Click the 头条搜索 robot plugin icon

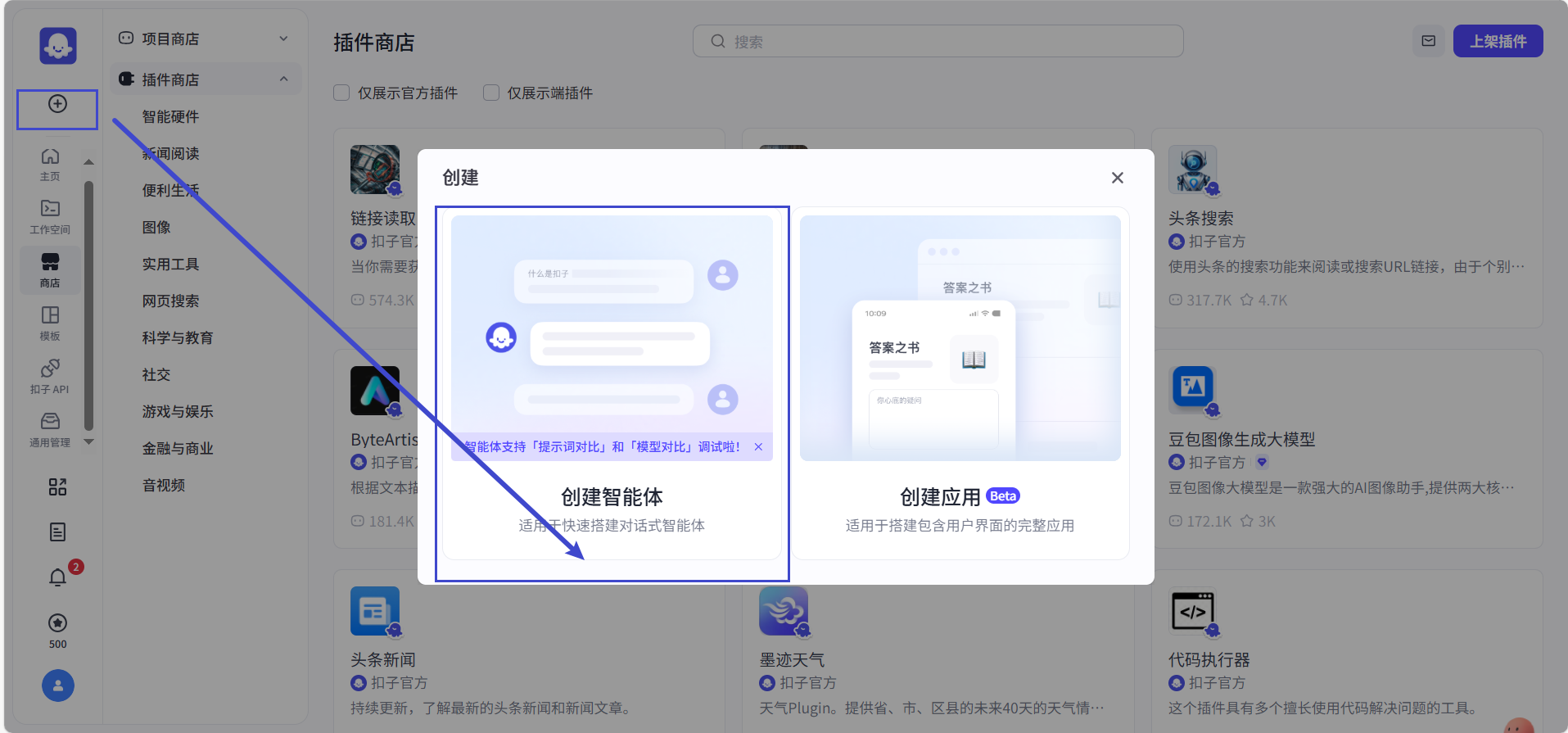[x=1193, y=170]
